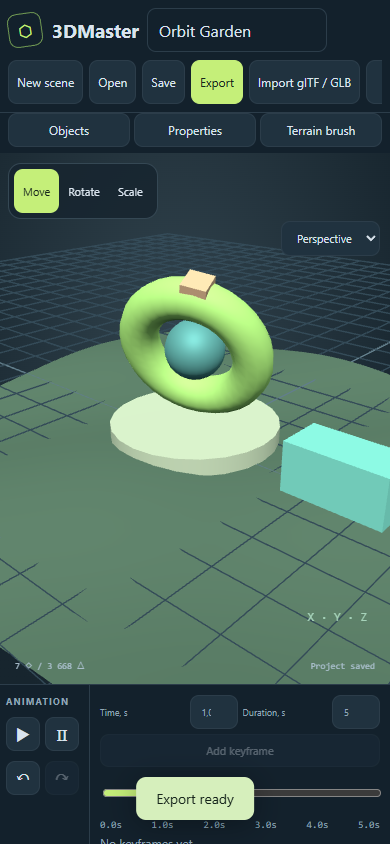Play the animation

pyautogui.click(x=23, y=734)
